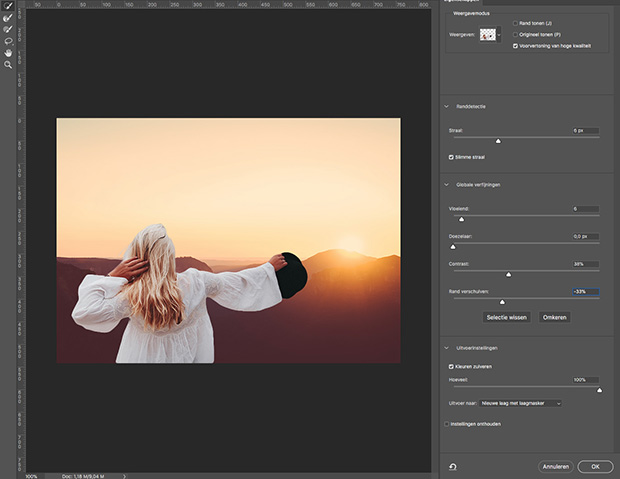
Task: Enable 'Rand tonen (J)' checkbox
Action: (515, 23)
